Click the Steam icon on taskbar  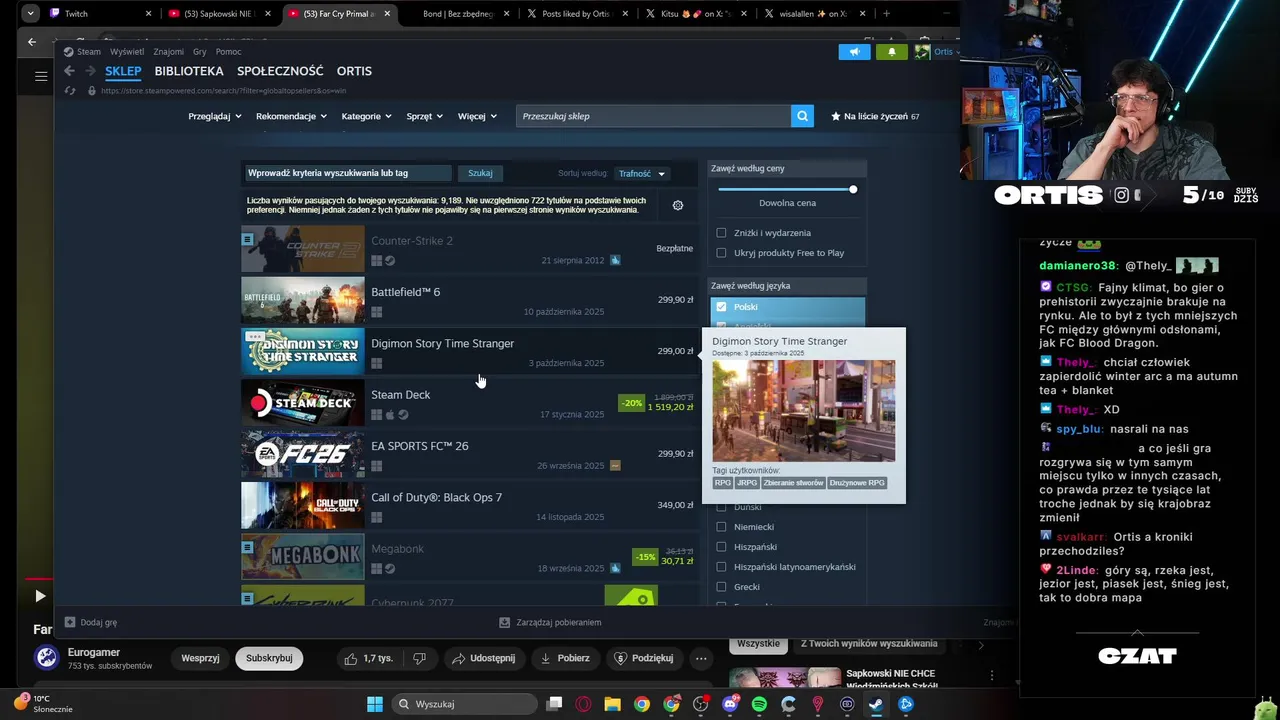876,704
